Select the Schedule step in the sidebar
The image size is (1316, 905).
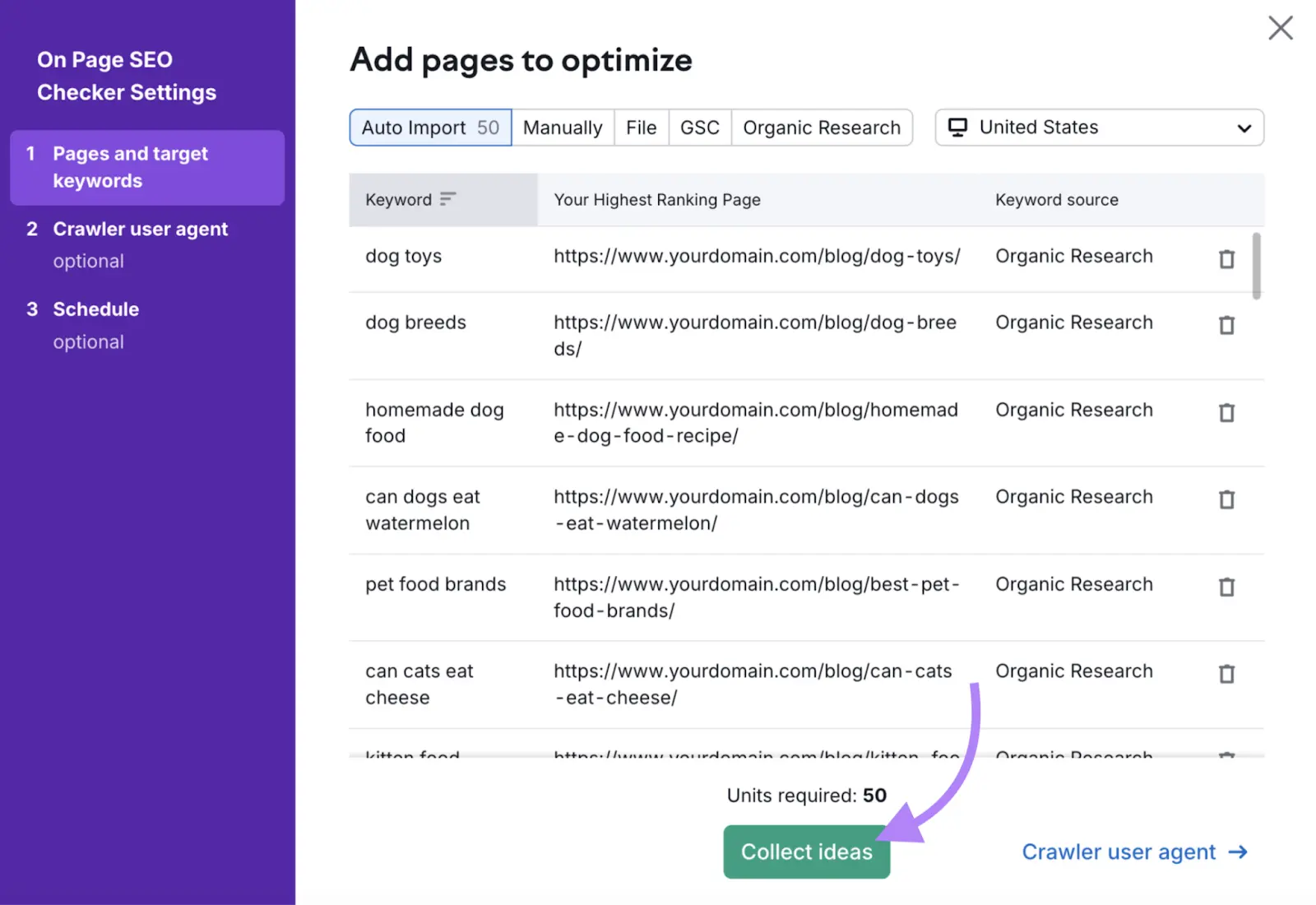coord(95,309)
